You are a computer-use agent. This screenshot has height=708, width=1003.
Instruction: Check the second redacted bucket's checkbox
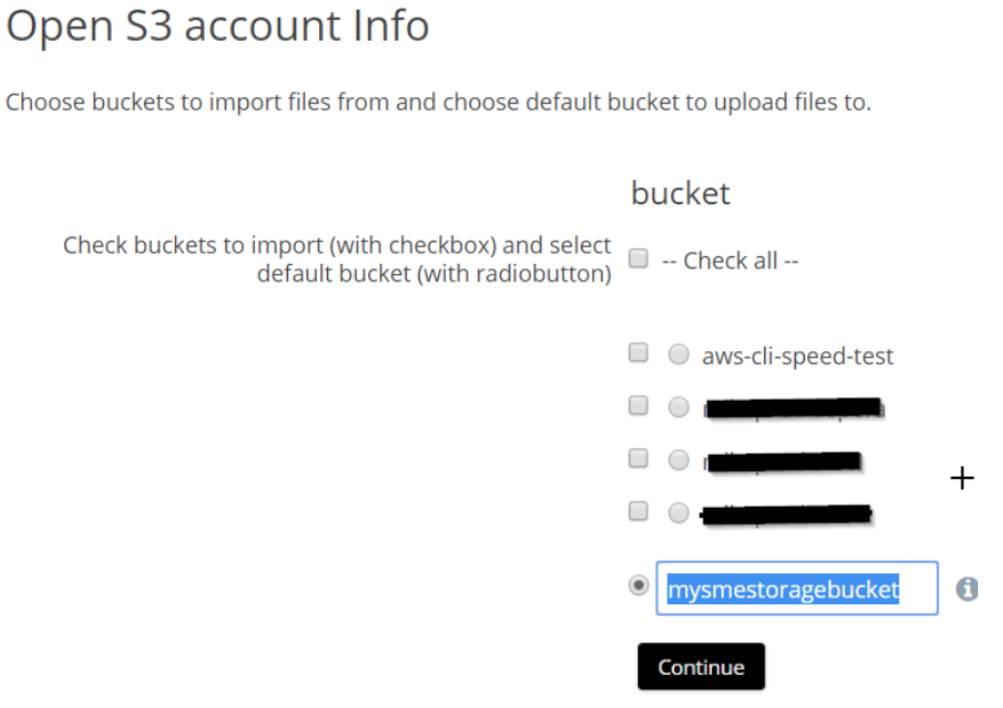638,459
